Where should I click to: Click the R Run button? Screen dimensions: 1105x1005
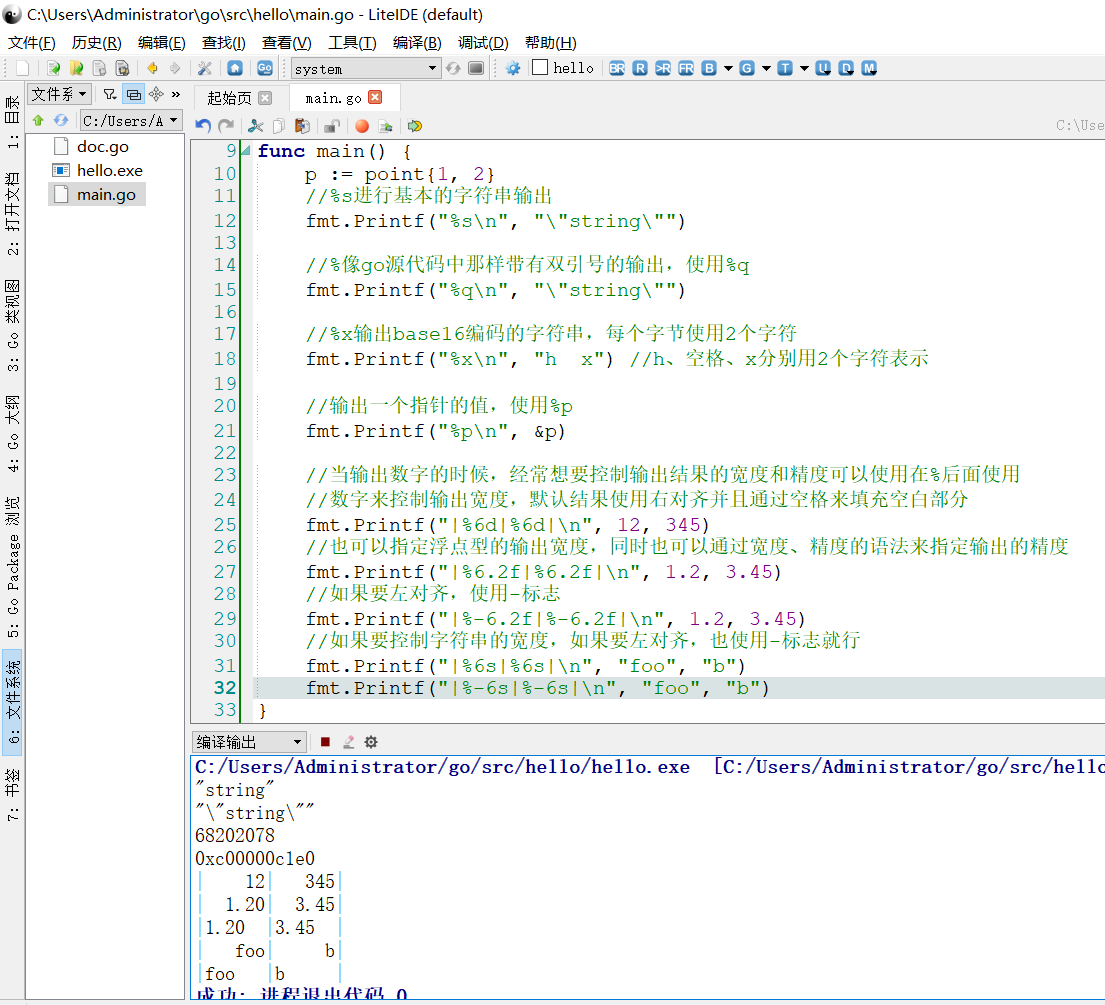pyautogui.click(x=640, y=68)
